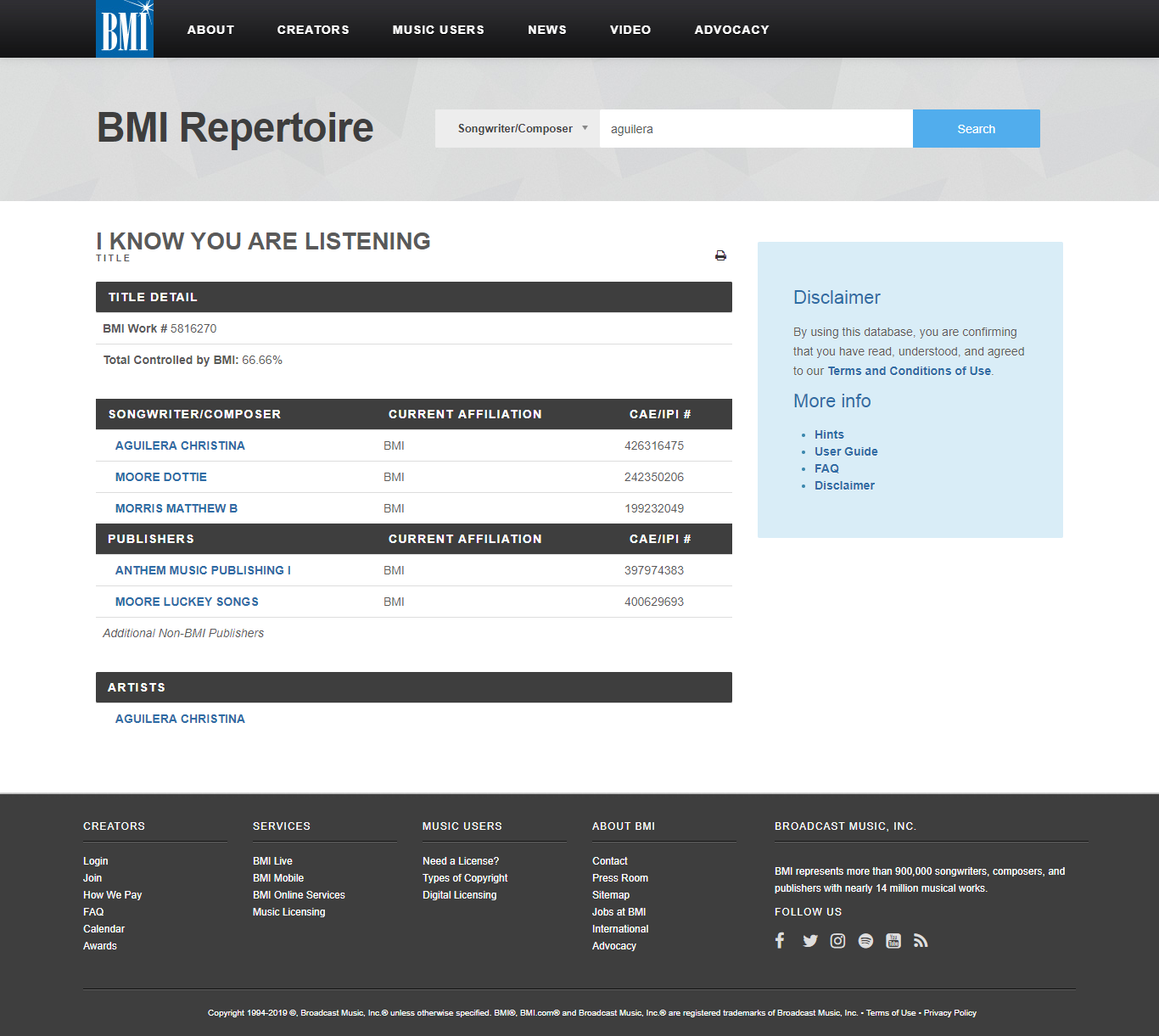The width and height of the screenshot is (1159, 1036).
Task: Open BMI's YouTube channel icon
Action: pyautogui.click(x=893, y=940)
